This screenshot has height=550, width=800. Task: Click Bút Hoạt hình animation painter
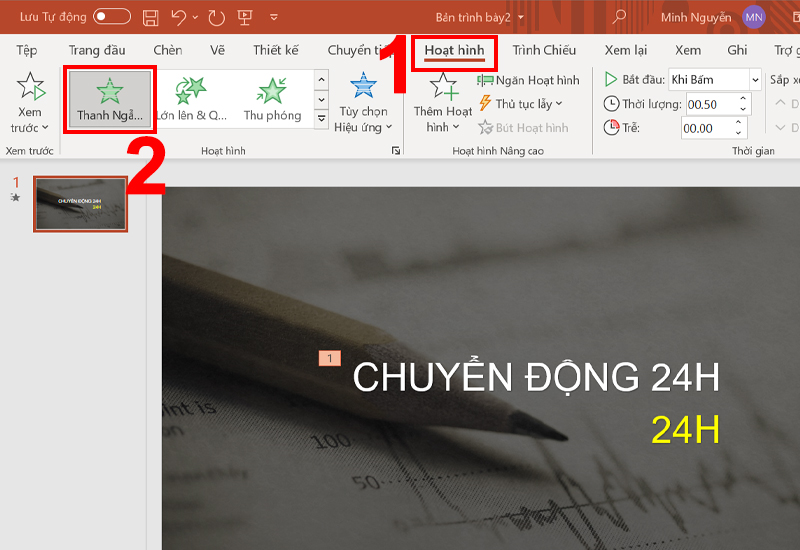(523, 128)
